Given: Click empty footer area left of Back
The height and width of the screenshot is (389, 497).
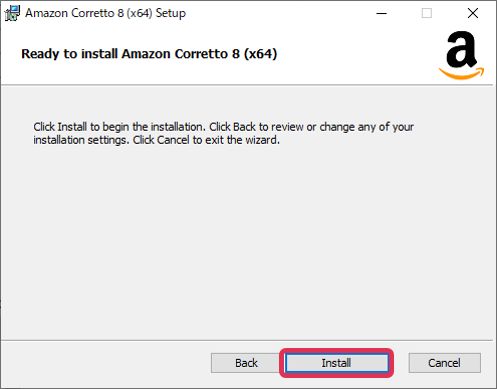Looking at the screenshot, I should coord(106,363).
